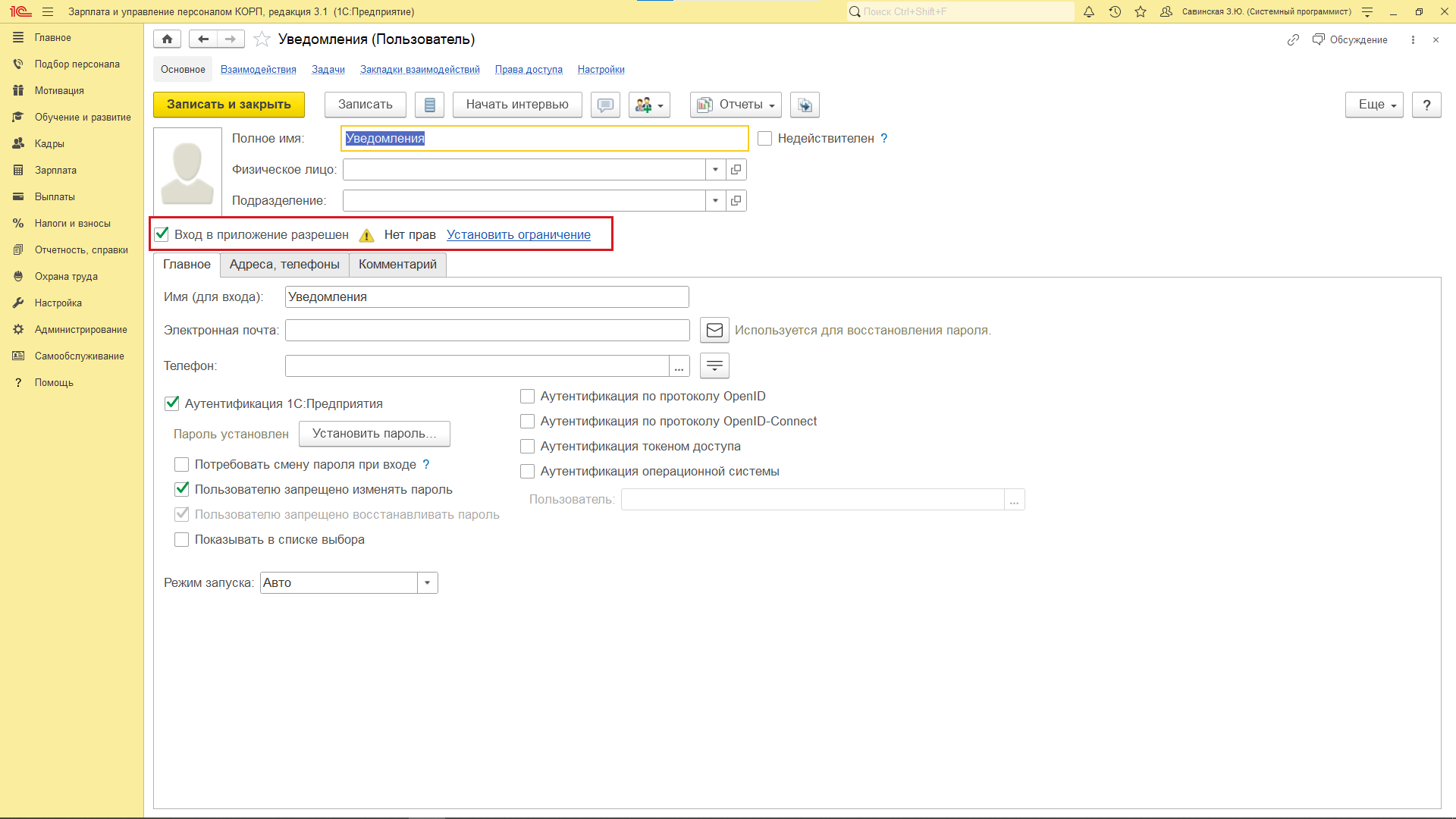This screenshot has height=819, width=1456.
Task: Click the get link chain icon
Action: [1293, 39]
